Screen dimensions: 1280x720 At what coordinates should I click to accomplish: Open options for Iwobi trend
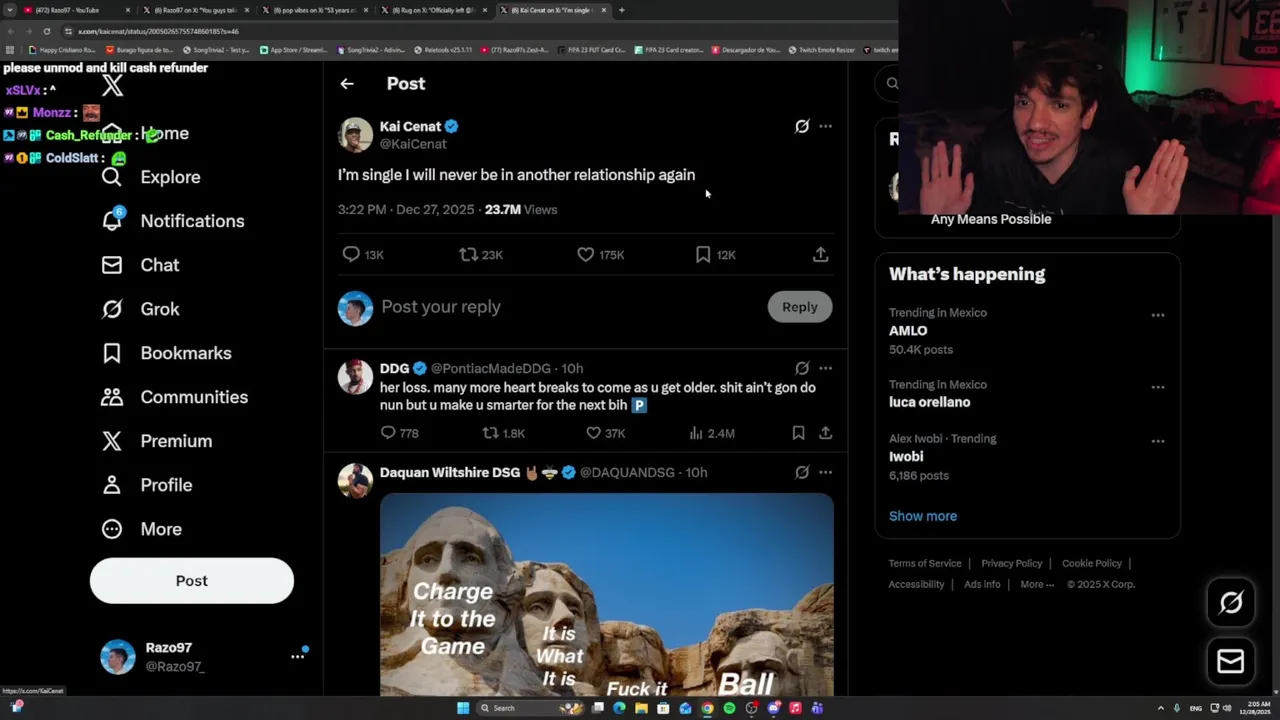point(1158,441)
